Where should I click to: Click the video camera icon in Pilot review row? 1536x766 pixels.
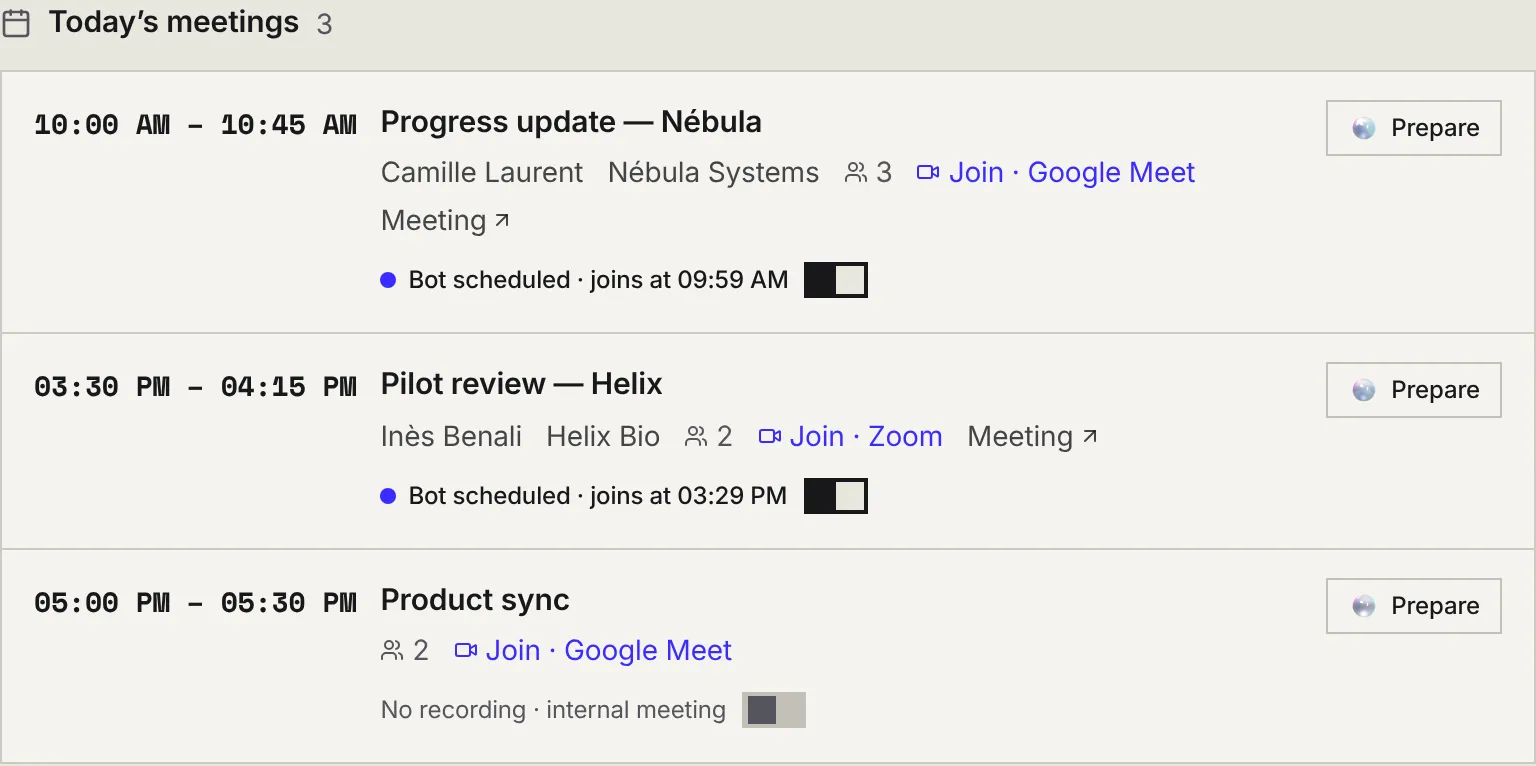pyautogui.click(x=769, y=437)
